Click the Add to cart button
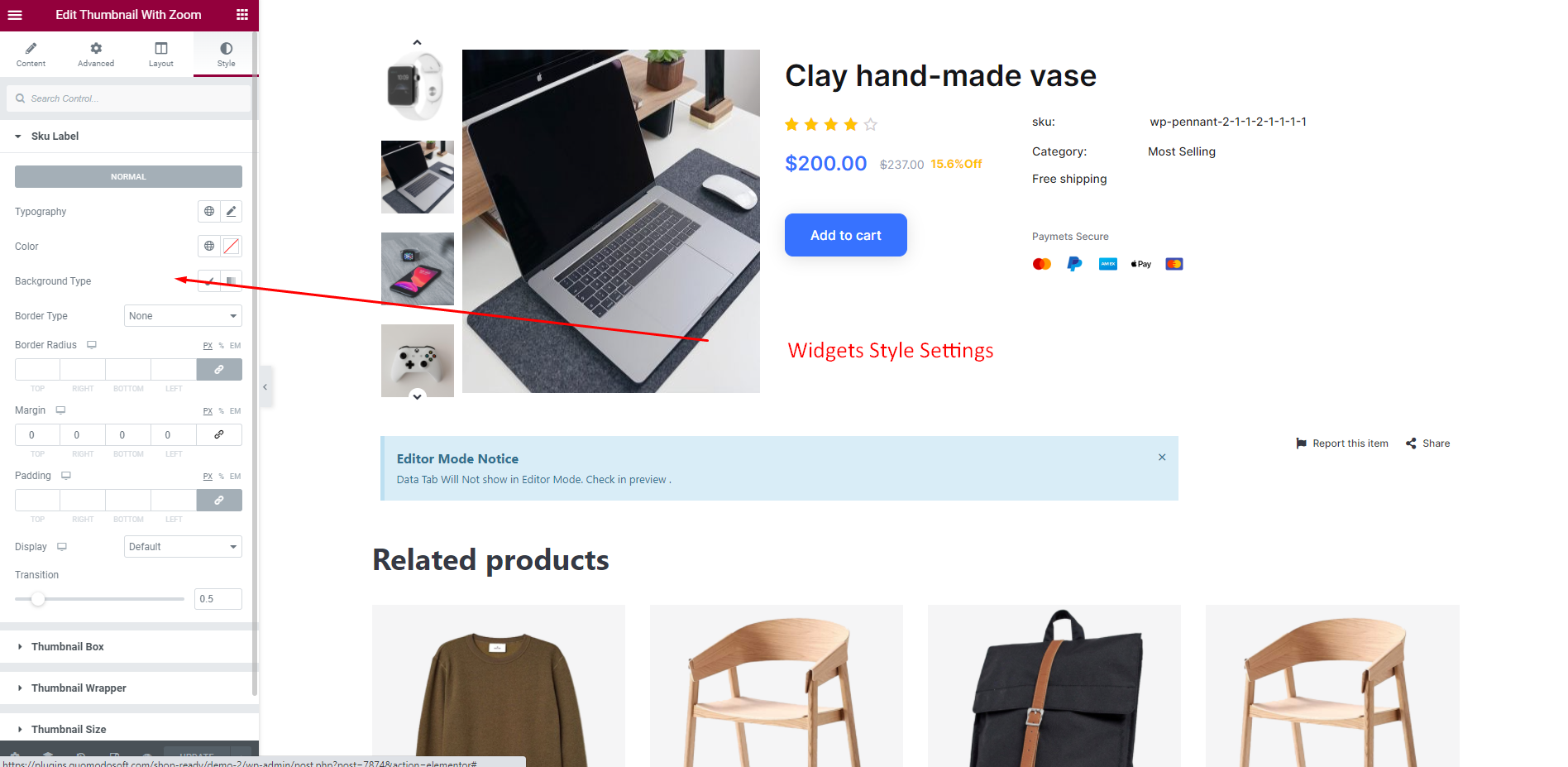 (845, 235)
